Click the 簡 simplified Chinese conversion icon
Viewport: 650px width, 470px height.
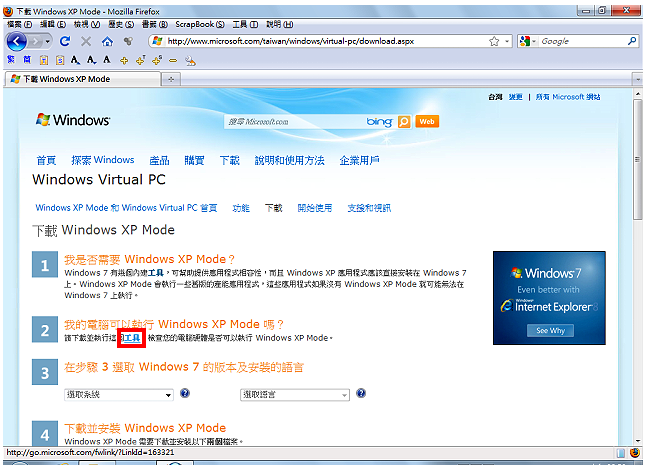27,60
